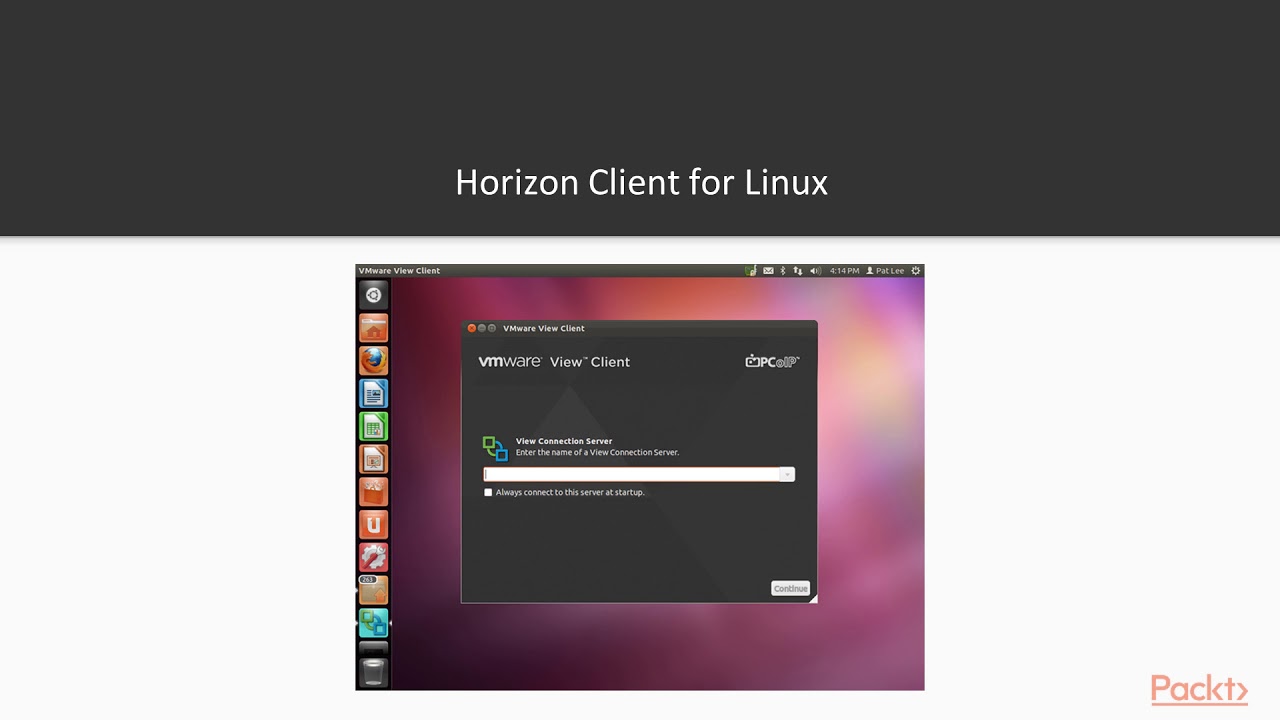Screen dimensions: 1280x720
Task: Open the Bluetooth indicator menu
Action: point(783,271)
